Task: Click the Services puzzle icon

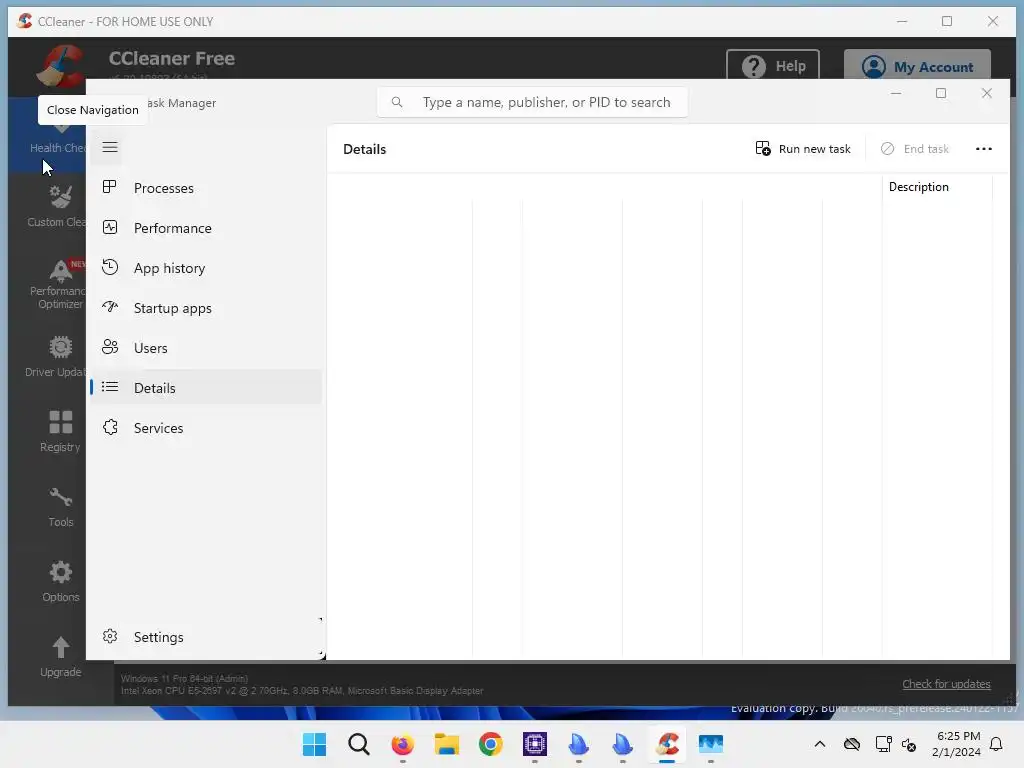Action: tap(110, 427)
